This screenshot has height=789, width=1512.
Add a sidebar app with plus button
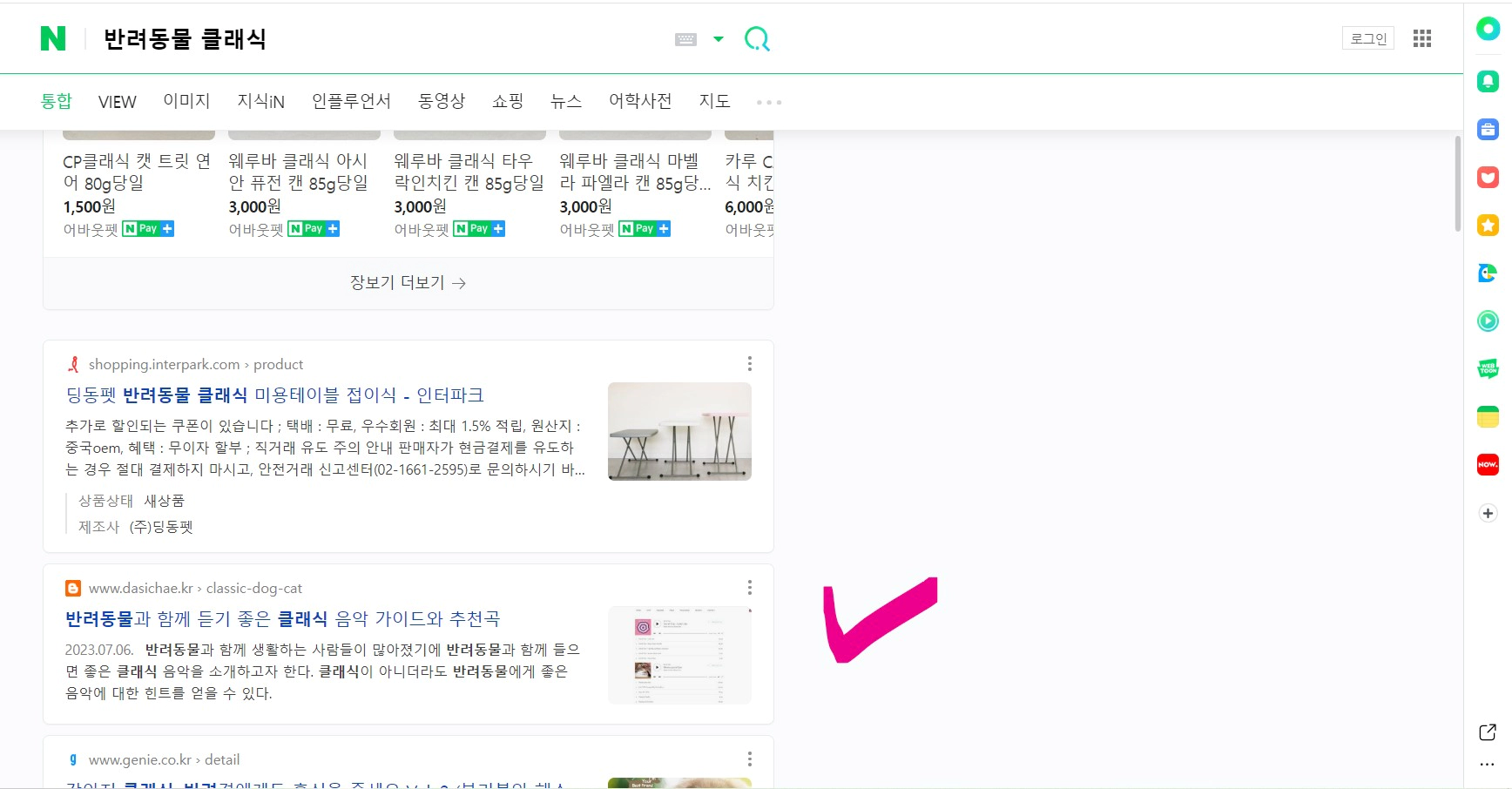(x=1488, y=513)
